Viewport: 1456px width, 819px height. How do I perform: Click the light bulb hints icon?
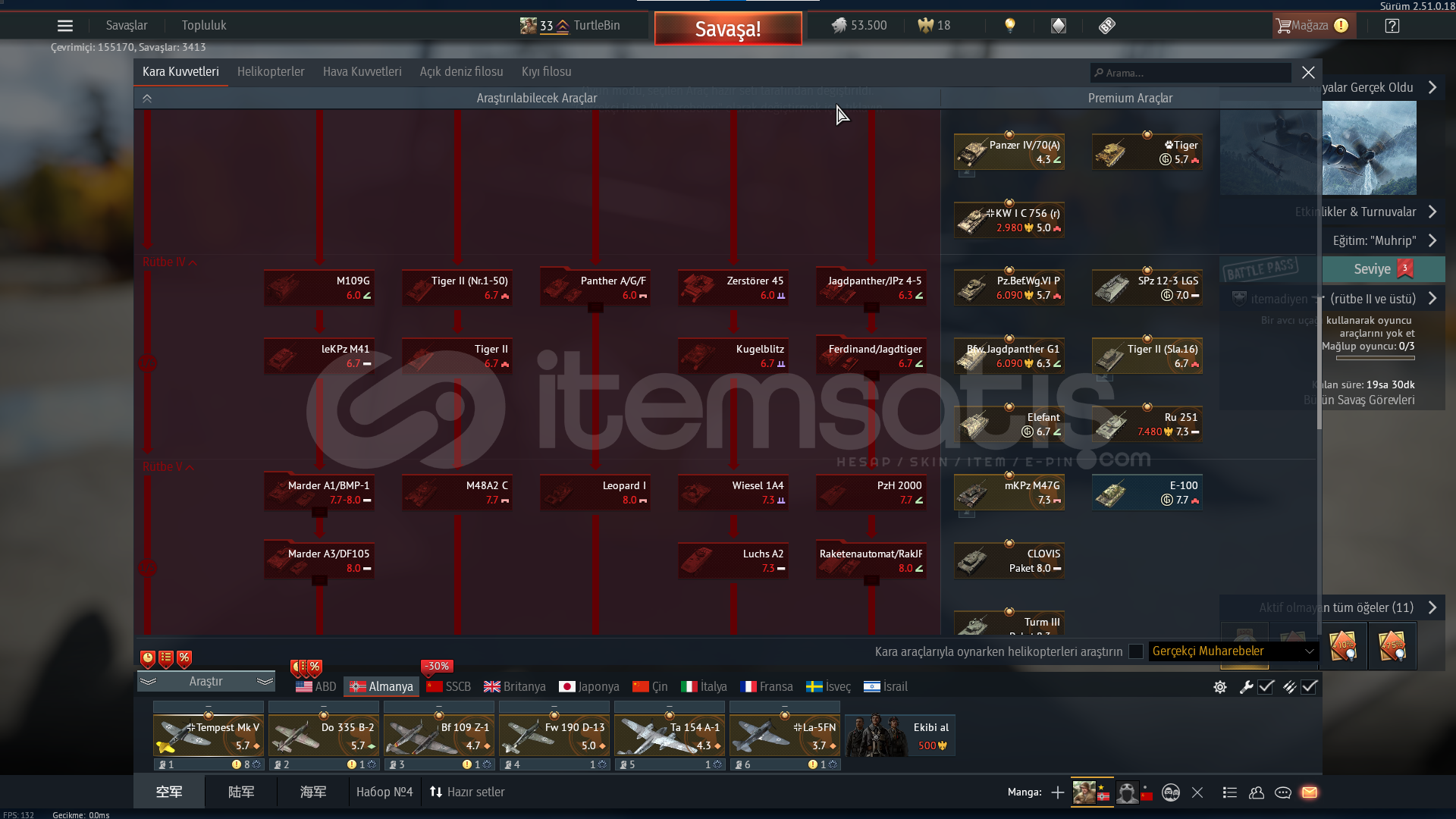(x=1009, y=26)
